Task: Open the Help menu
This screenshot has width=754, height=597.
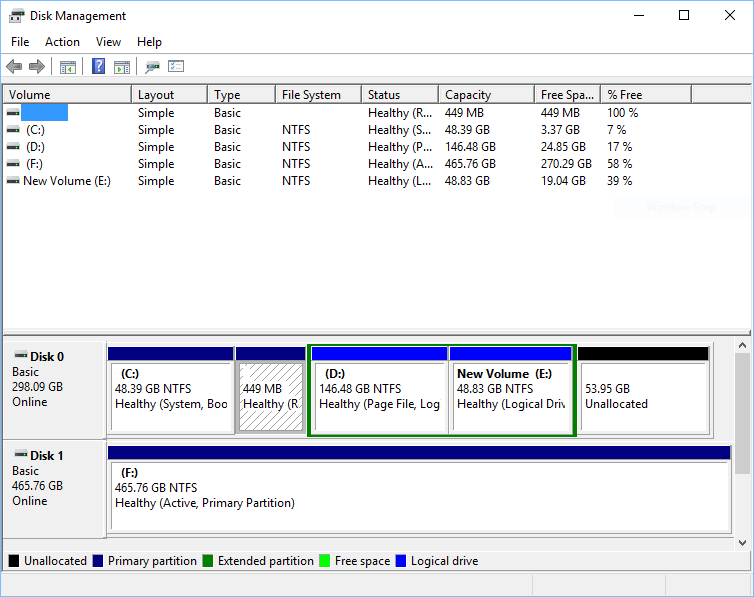Action: point(149,42)
